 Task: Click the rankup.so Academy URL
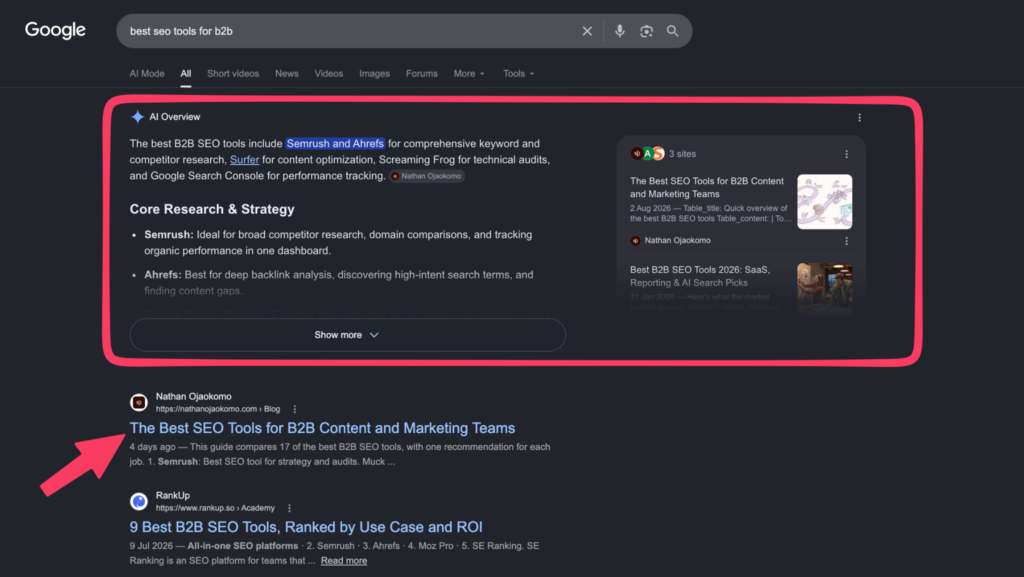tap(215, 508)
